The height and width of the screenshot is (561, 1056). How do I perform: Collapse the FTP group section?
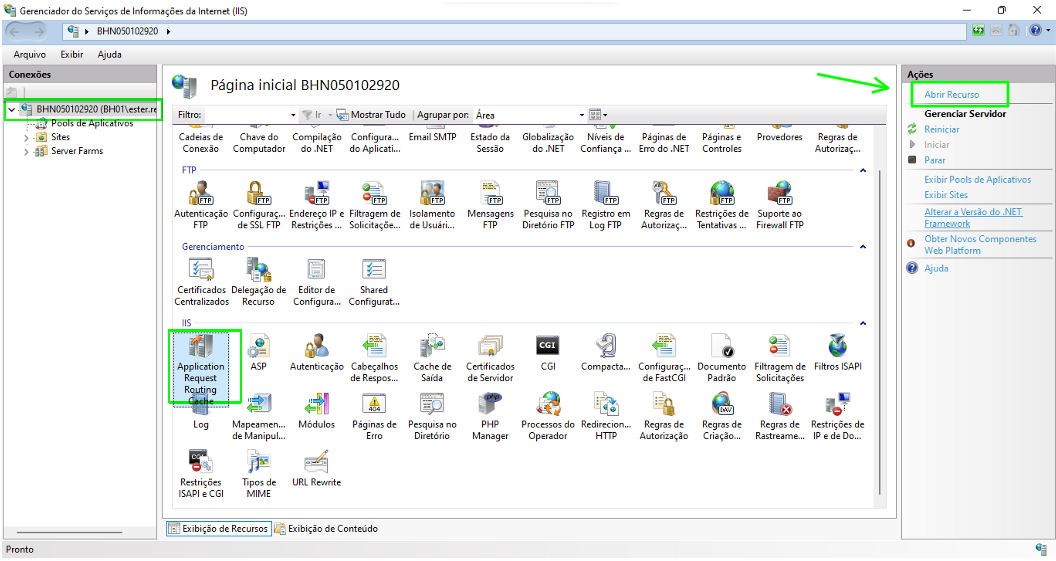tap(863, 170)
